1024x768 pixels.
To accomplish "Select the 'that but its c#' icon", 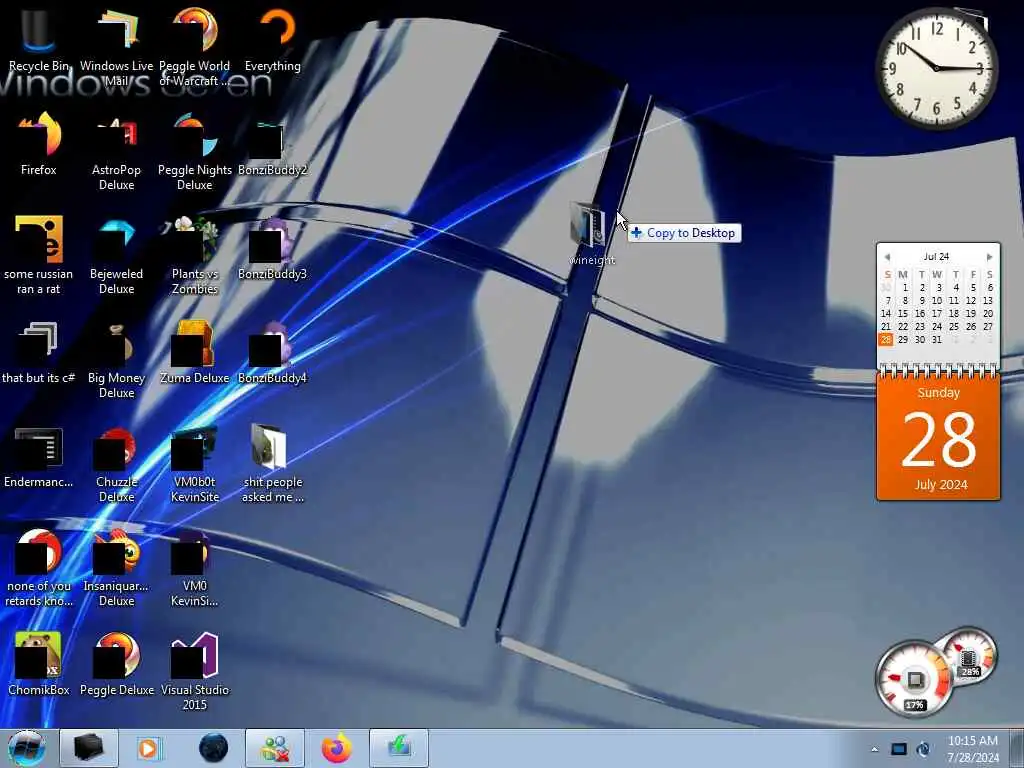I will click(39, 351).
